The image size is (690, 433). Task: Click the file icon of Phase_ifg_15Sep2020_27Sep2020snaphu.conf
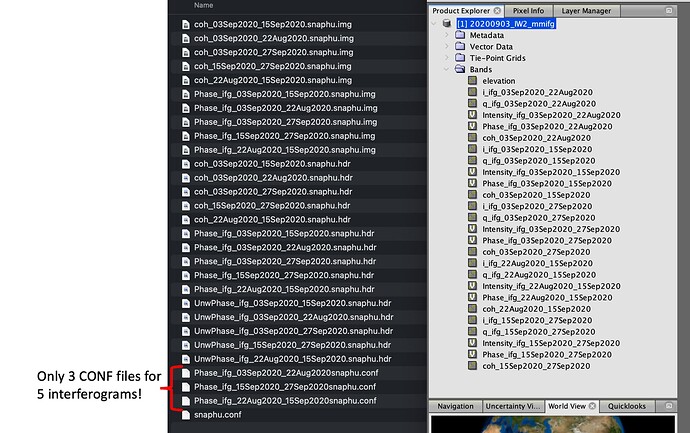tap(186, 387)
